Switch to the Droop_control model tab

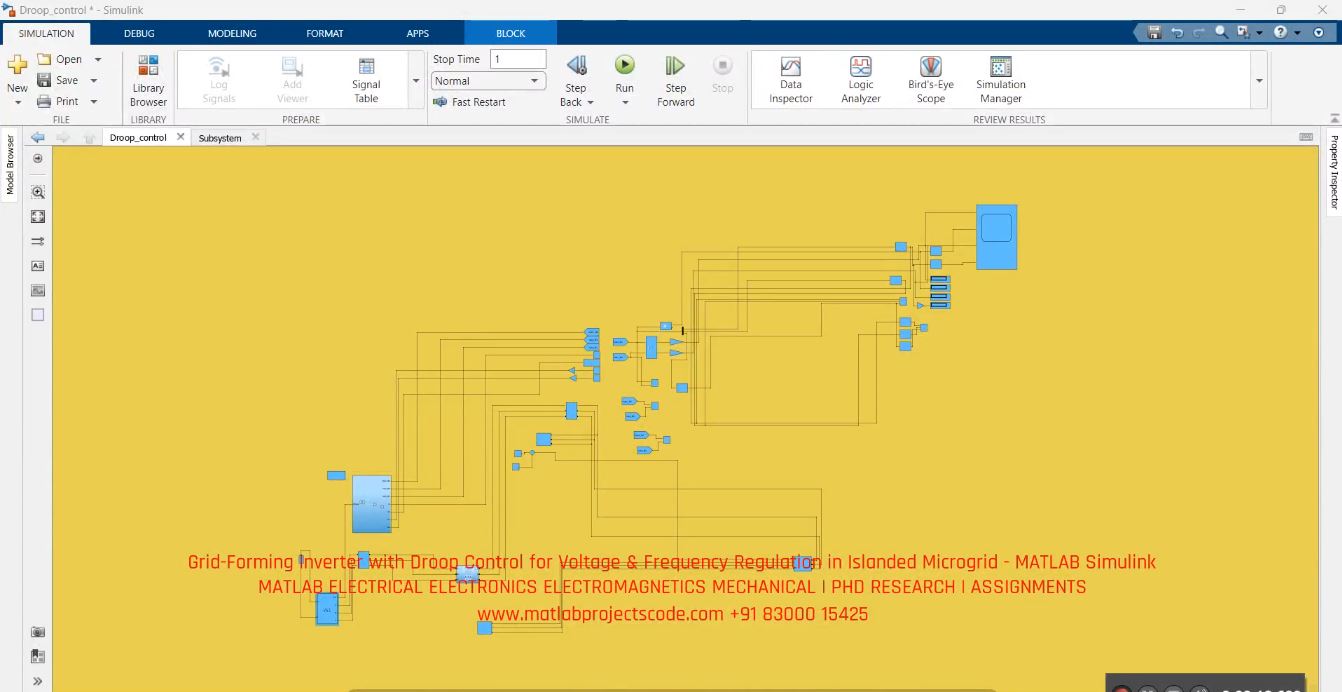[138, 138]
